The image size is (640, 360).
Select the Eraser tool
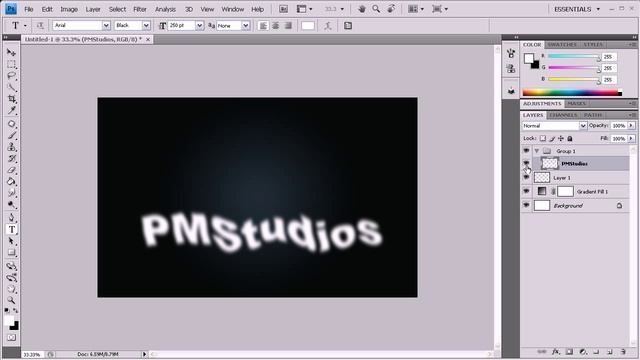click(x=11, y=170)
